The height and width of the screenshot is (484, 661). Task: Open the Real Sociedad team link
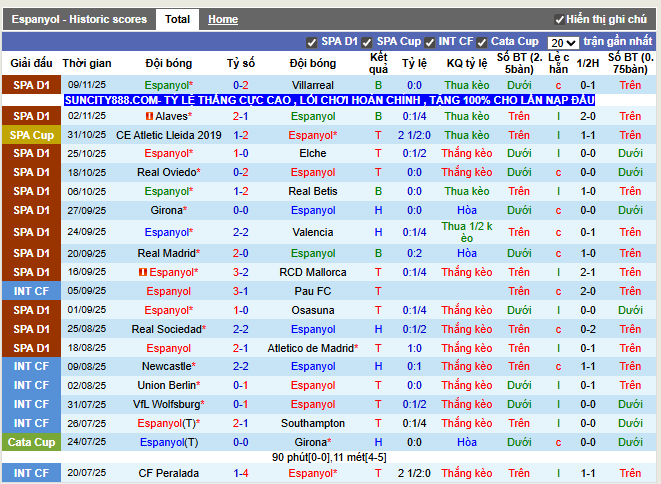tap(169, 329)
